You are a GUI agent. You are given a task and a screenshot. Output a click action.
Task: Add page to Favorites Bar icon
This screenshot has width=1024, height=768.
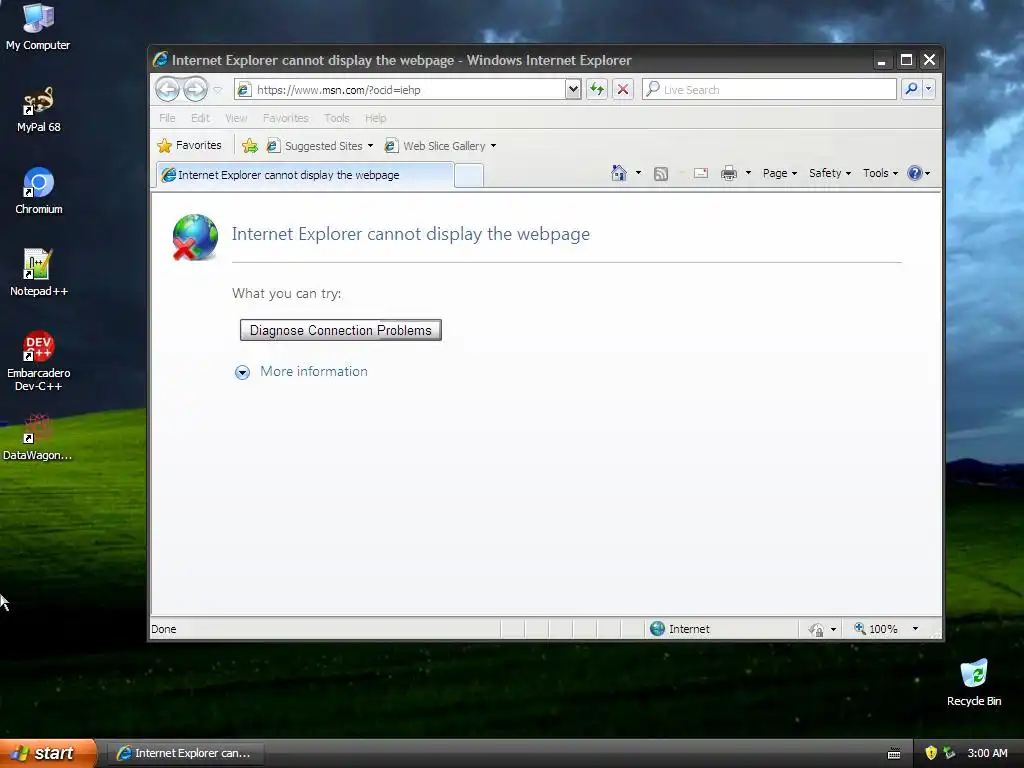click(249, 146)
